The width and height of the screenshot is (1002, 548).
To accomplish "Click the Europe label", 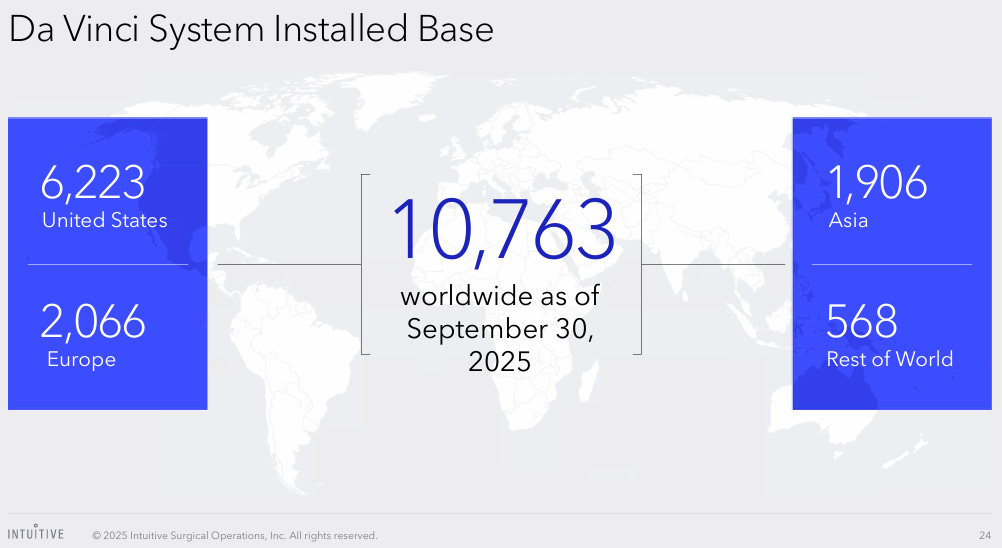I will point(81,360).
